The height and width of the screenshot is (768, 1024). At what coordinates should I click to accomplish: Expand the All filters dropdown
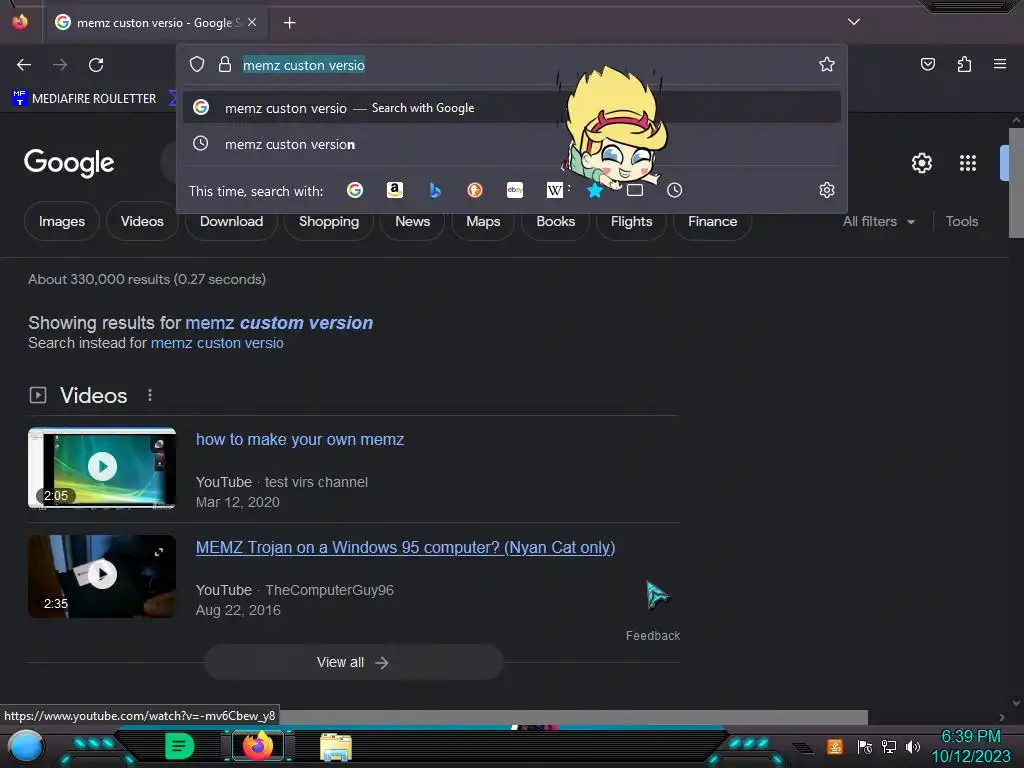tap(878, 221)
